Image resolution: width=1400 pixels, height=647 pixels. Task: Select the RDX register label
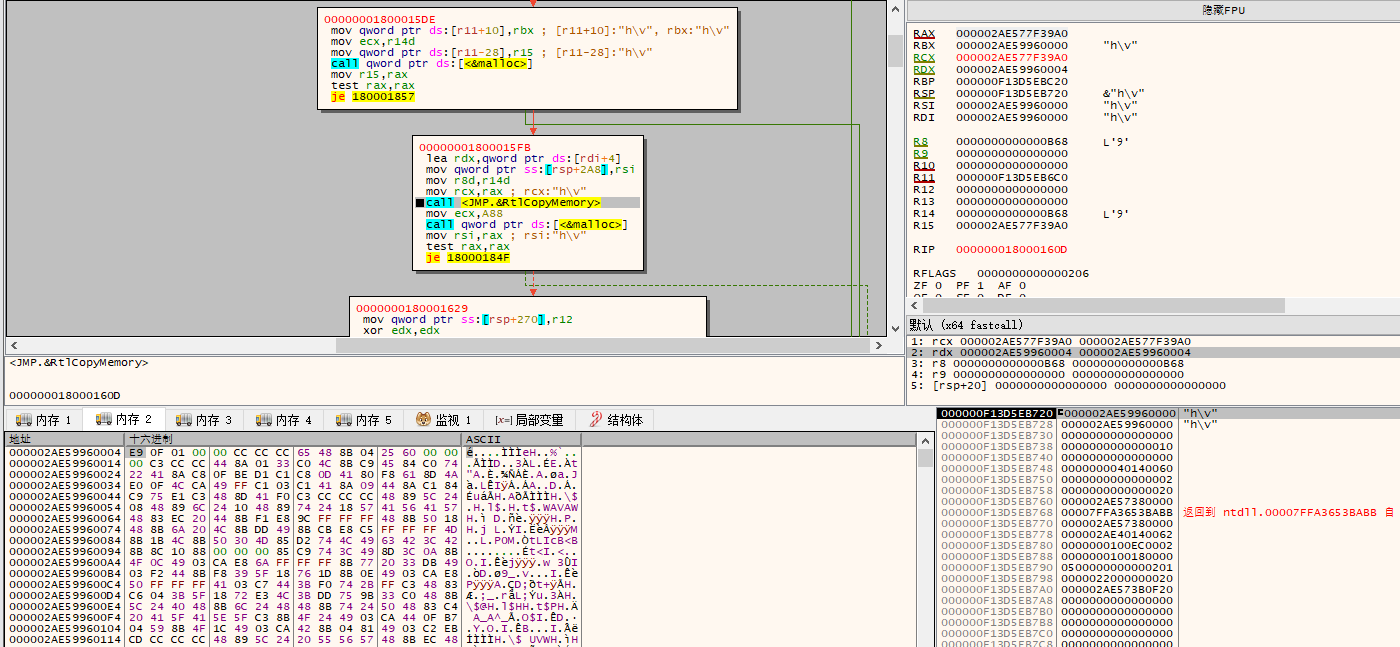(x=924, y=70)
